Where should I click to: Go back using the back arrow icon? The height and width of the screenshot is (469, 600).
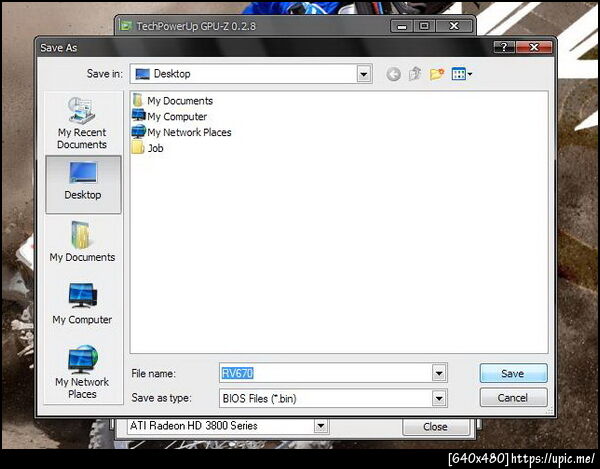tap(393, 74)
